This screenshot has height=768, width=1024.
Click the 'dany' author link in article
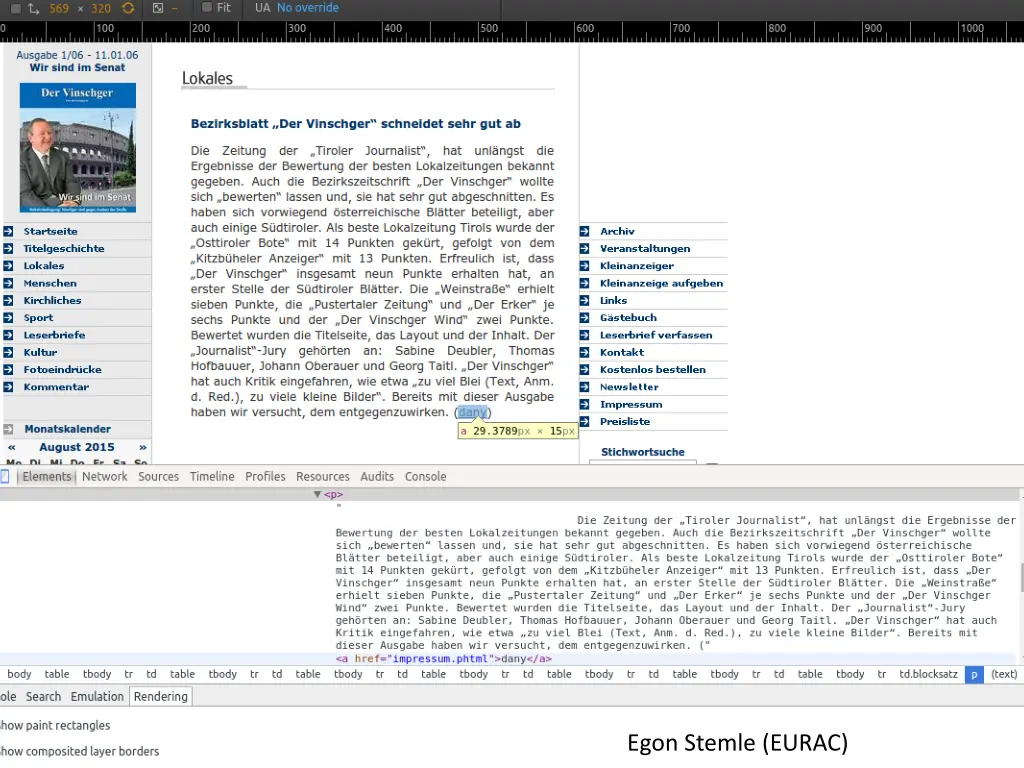tap(472, 412)
